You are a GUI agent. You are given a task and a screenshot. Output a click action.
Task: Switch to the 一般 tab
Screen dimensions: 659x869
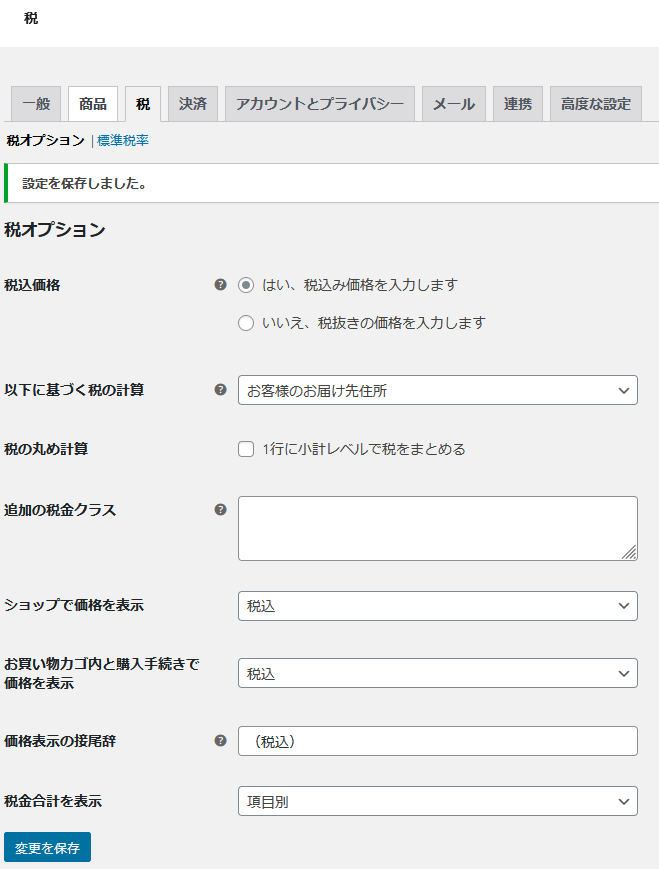(x=36, y=104)
